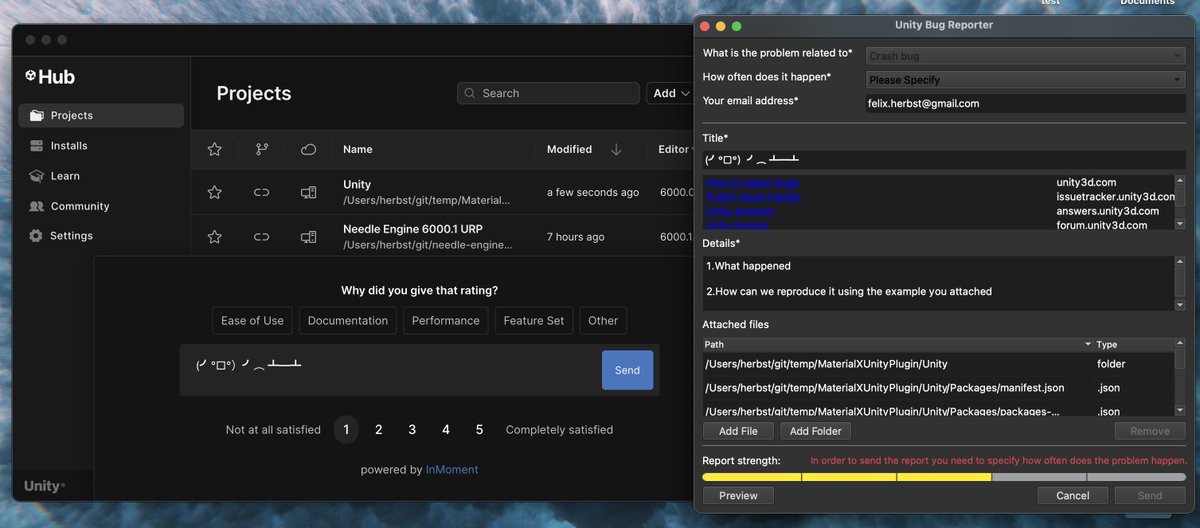Sort projects by Modified column
The height and width of the screenshot is (528, 1200).
coord(569,149)
